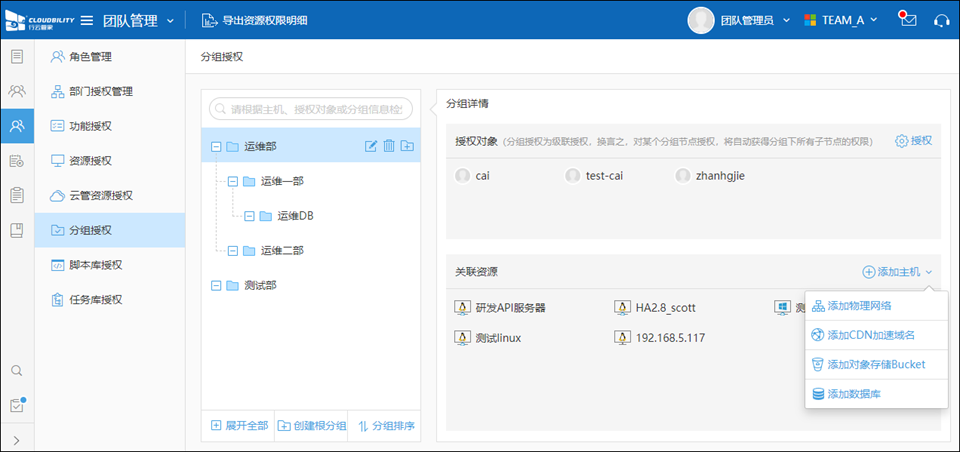
Task: Collapse the 运维一部 tree node
Action: (233, 182)
